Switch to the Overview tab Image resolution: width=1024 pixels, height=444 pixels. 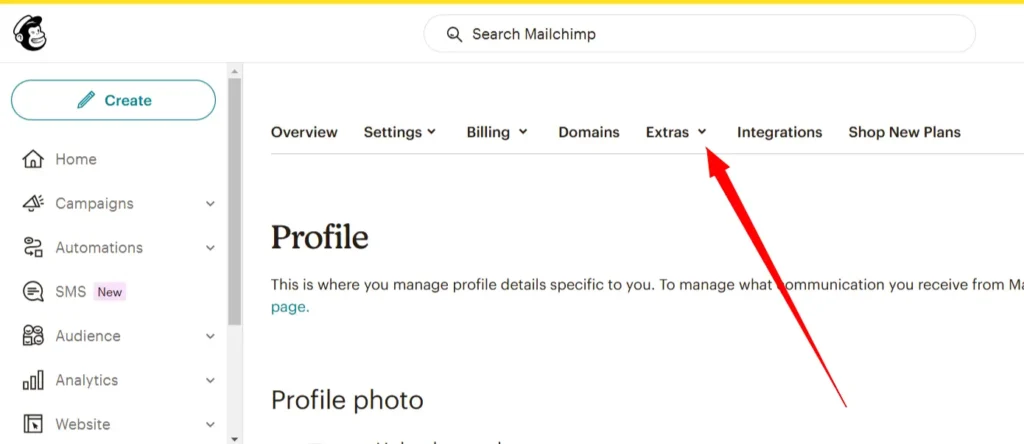(x=304, y=132)
